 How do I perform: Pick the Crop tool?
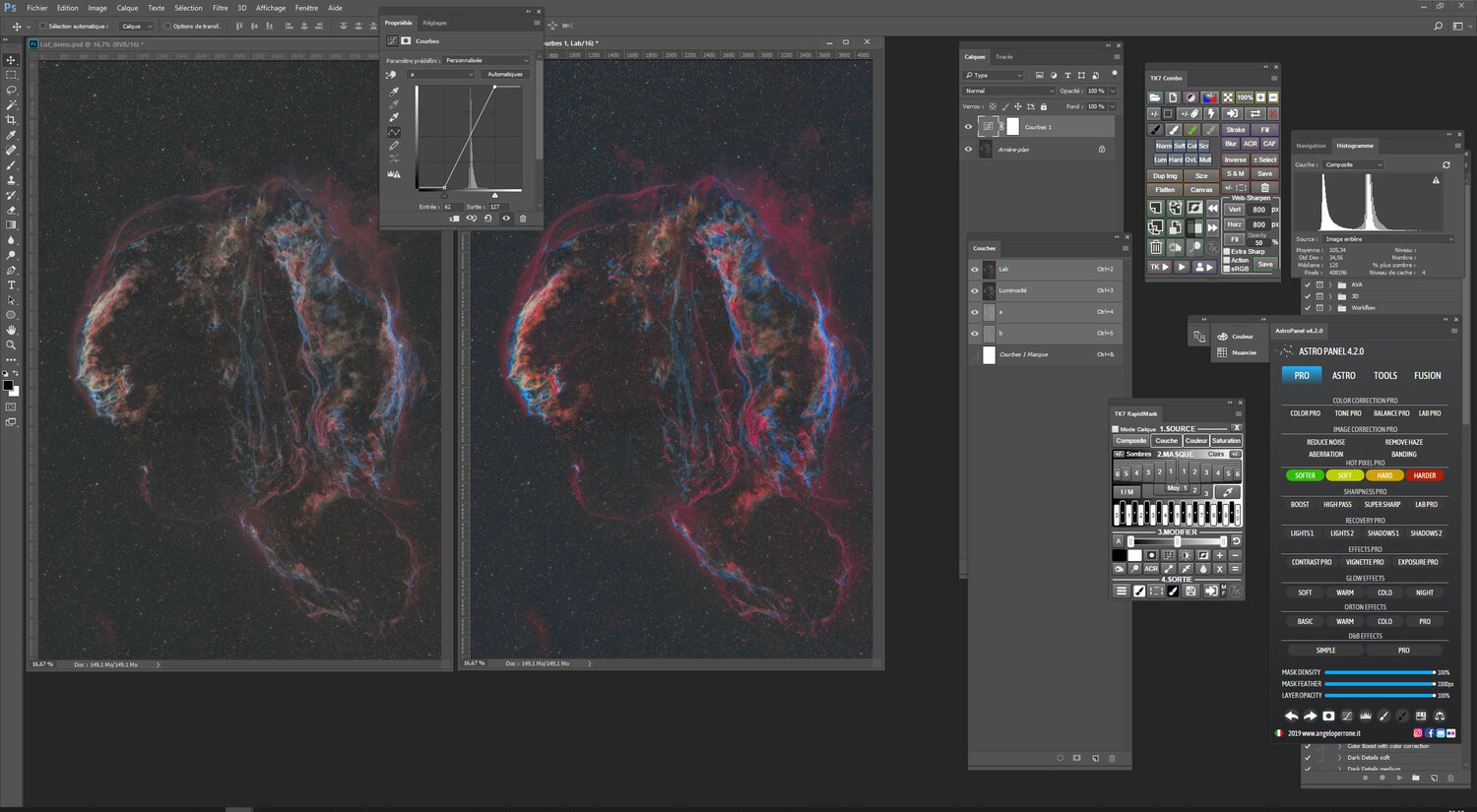[11, 120]
